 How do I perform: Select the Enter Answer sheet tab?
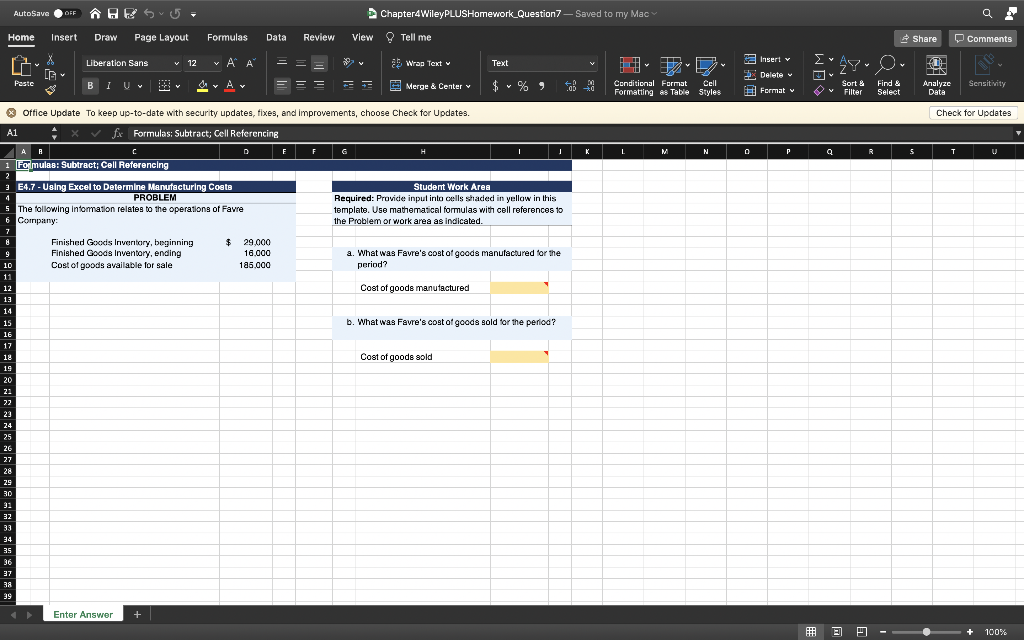pos(83,615)
